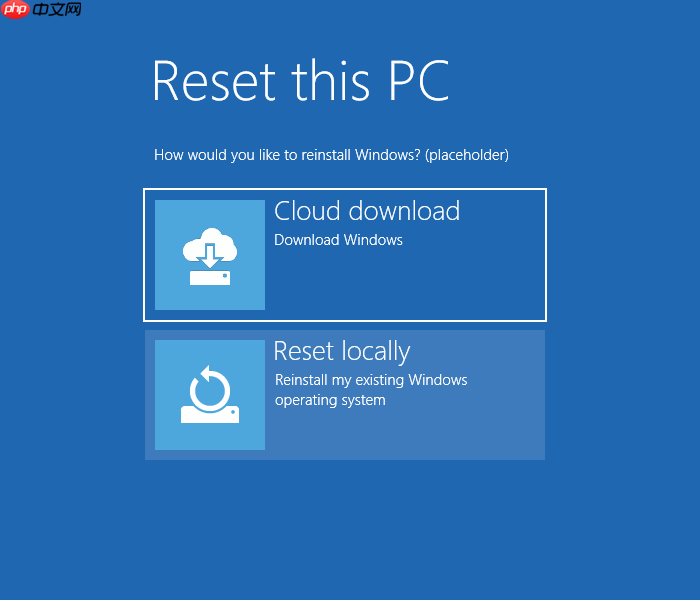Click the drive shape beneath the cloud arrow
Image resolution: width=700 pixels, height=600 pixels.
pos(210,278)
